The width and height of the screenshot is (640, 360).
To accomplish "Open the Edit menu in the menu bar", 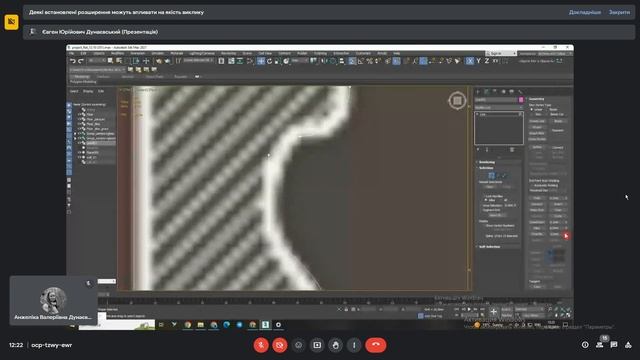I will pos(83,53).
